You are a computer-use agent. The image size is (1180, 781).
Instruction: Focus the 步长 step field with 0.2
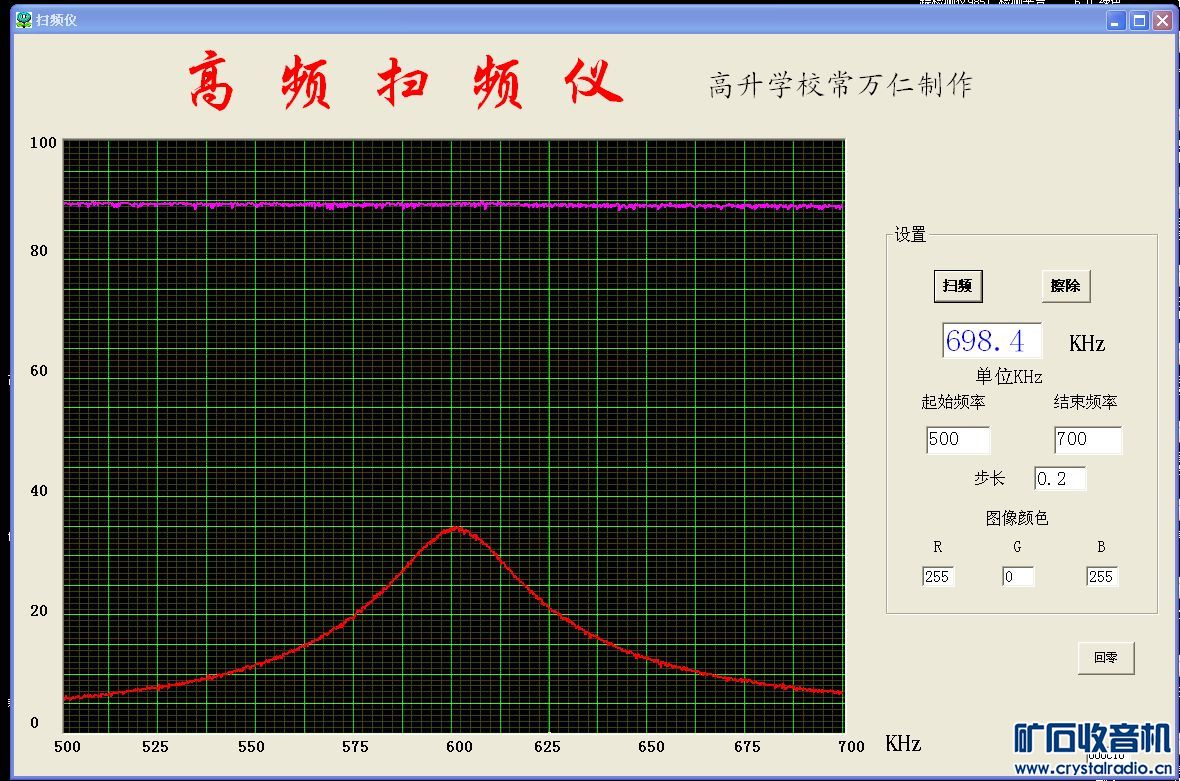tap(1059, 479)
